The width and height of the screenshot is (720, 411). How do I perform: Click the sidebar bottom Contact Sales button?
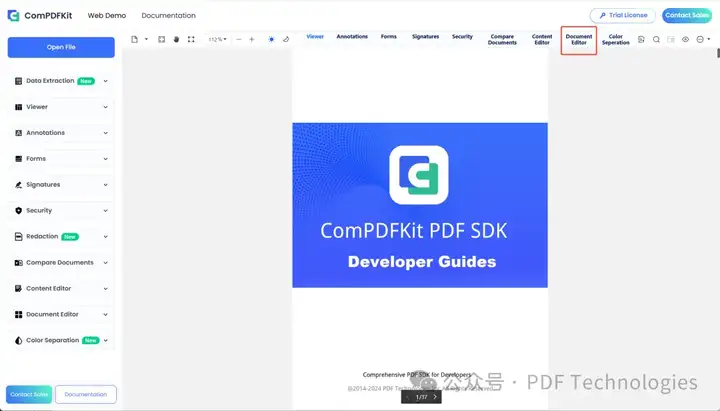pos(29,394)
